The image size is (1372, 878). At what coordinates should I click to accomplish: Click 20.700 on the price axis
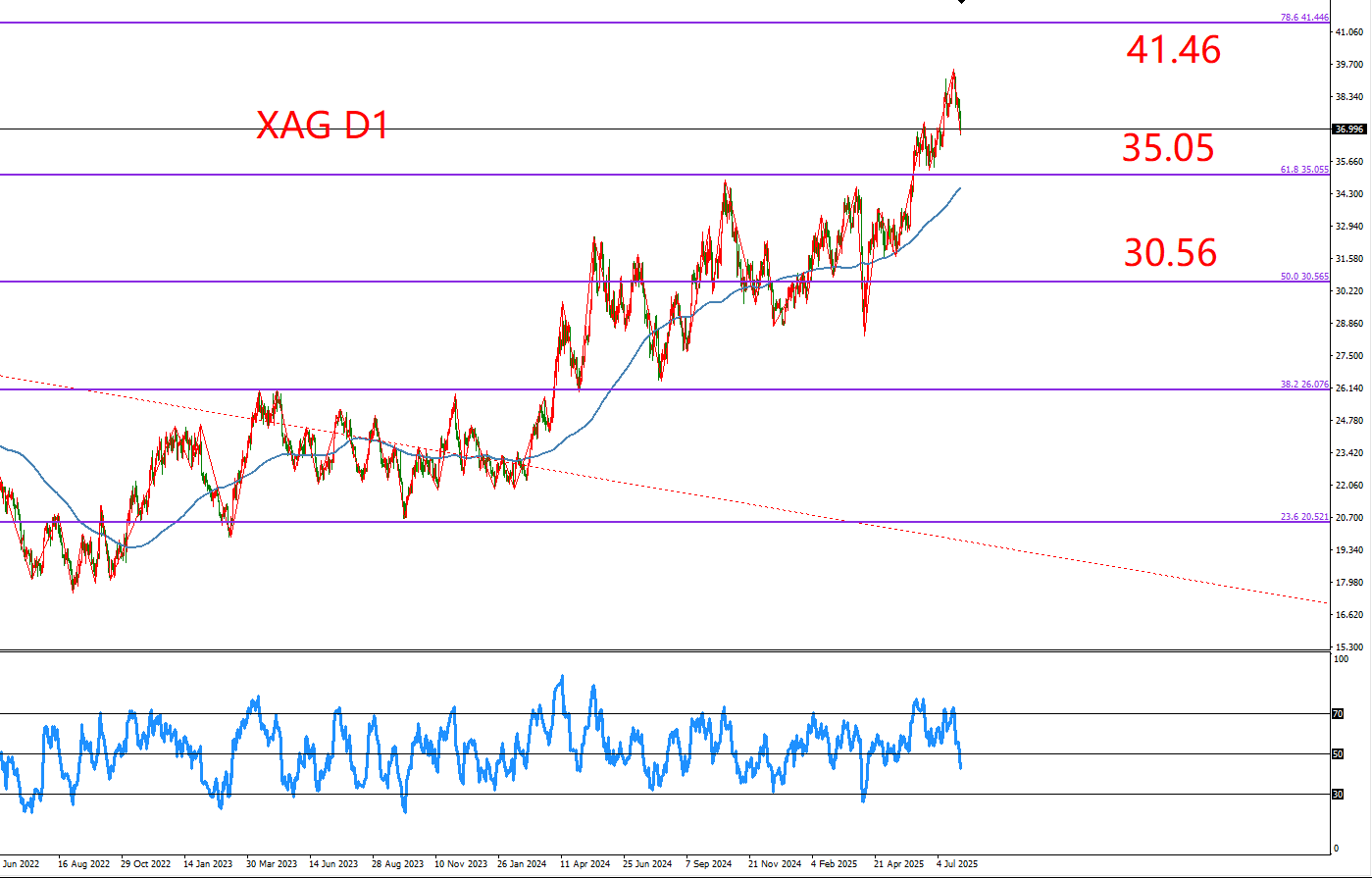click(1349, 518)
